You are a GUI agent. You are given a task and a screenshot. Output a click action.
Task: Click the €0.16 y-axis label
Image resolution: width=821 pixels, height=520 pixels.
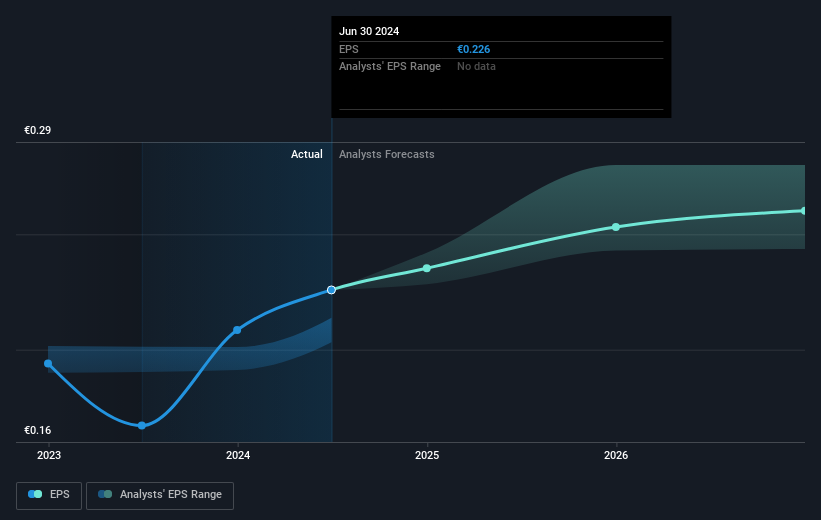pos(38,430)
